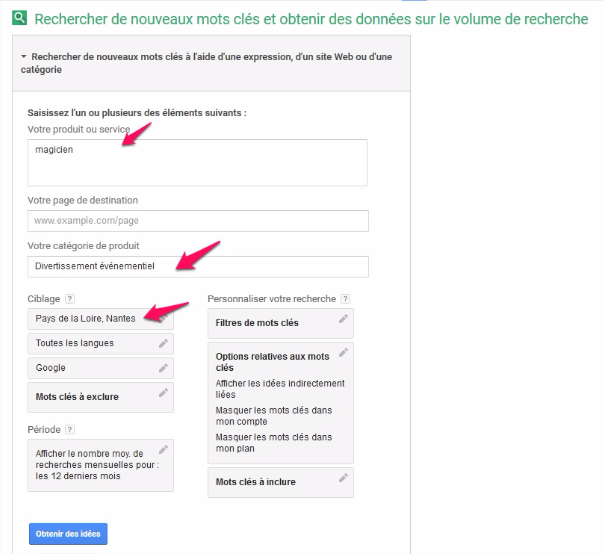Click the green magnifier search icon
The image size is (603, 554).
point(19,18)
